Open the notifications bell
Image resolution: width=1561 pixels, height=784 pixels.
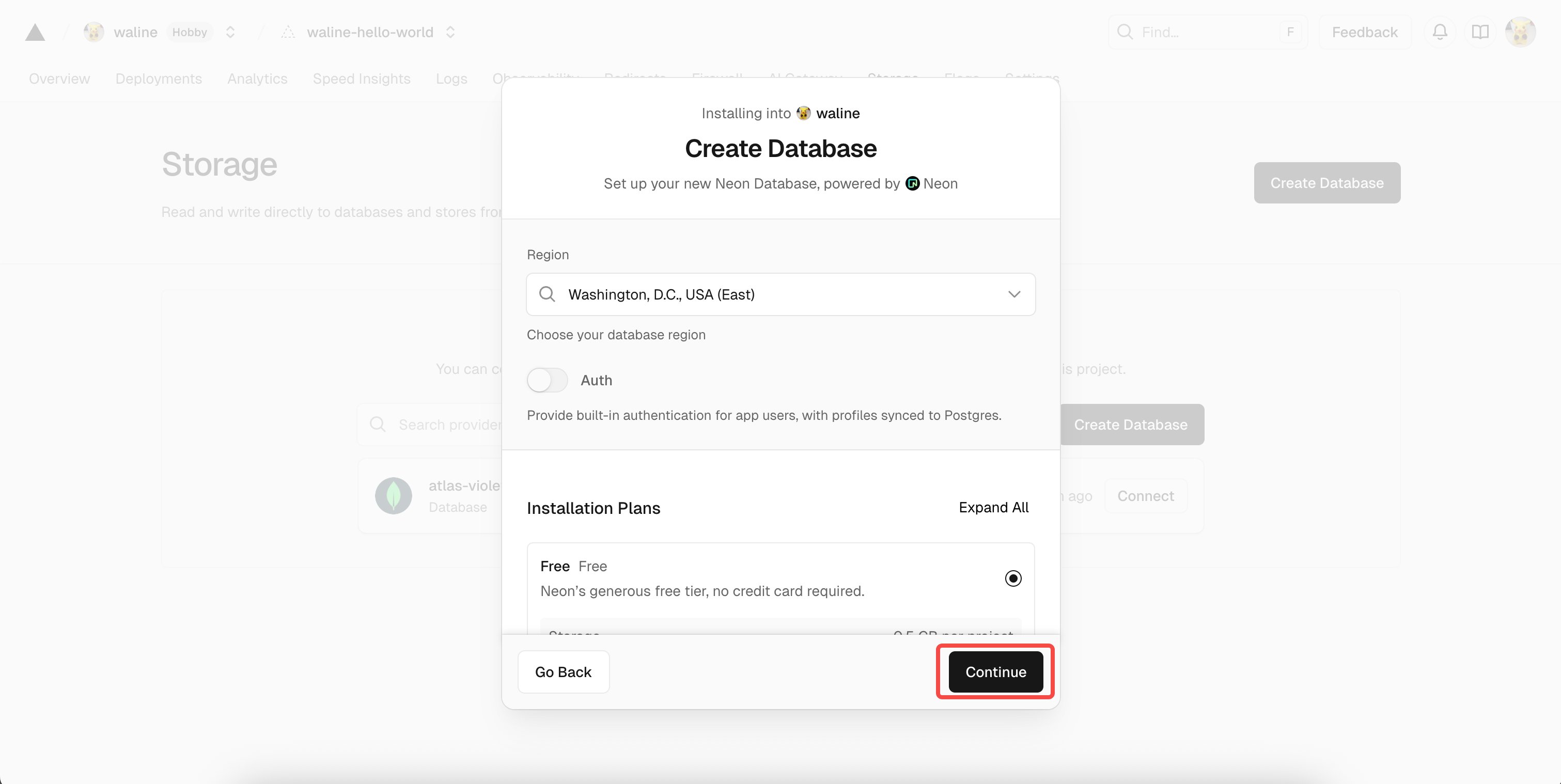(1440, 32)
